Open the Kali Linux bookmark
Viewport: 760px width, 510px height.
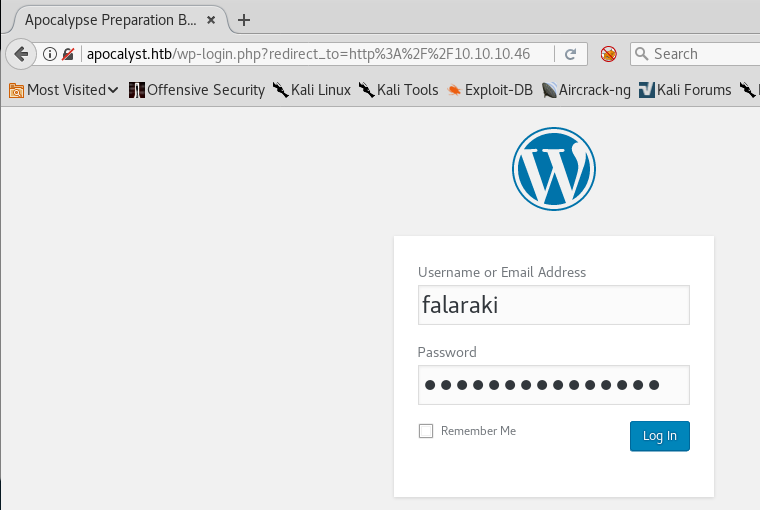point(312,90)
